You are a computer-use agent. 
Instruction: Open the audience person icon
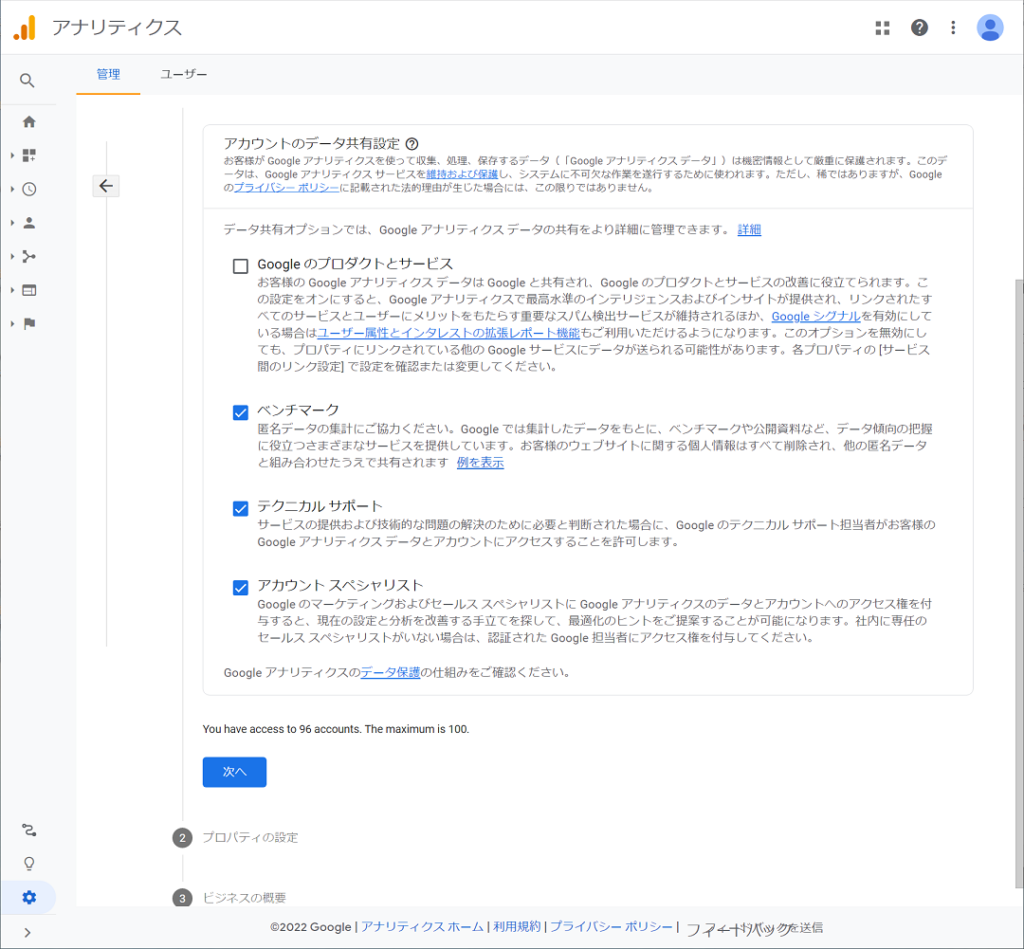tap(29, 223)
